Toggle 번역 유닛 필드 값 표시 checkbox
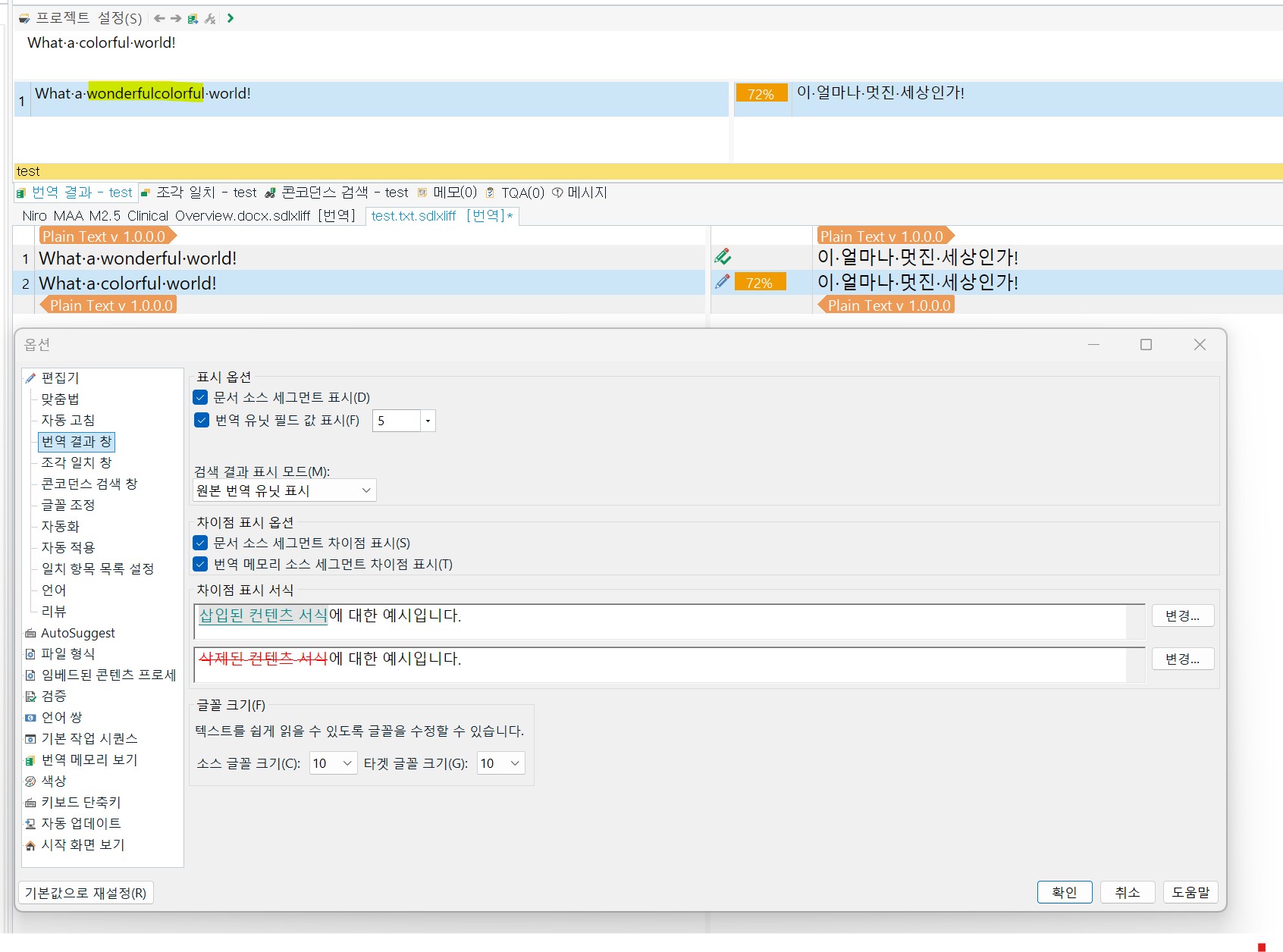 click(201, 420)
